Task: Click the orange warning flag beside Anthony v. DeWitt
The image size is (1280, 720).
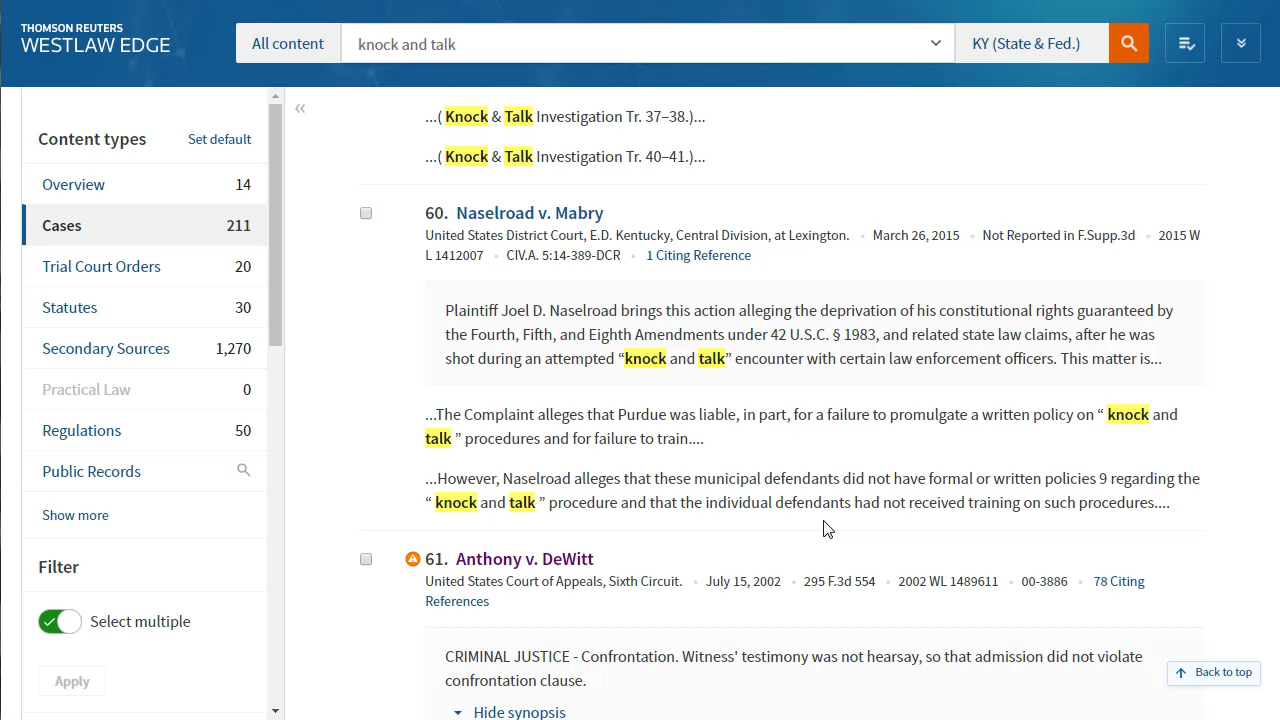Action: pyautogui.click(x=413, y=559)
